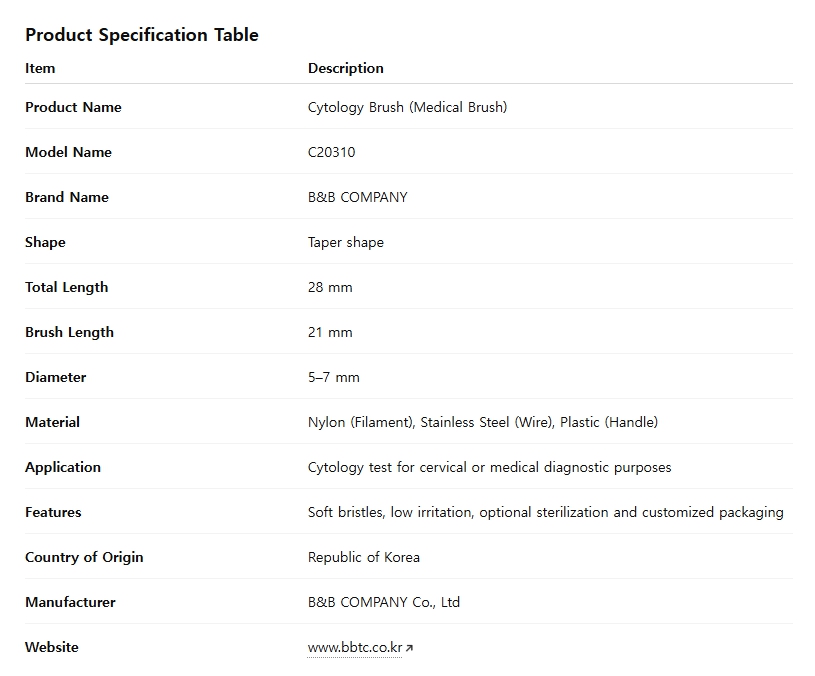Click the external link arrow icon

pyautogui.click(x=410, y=648)
